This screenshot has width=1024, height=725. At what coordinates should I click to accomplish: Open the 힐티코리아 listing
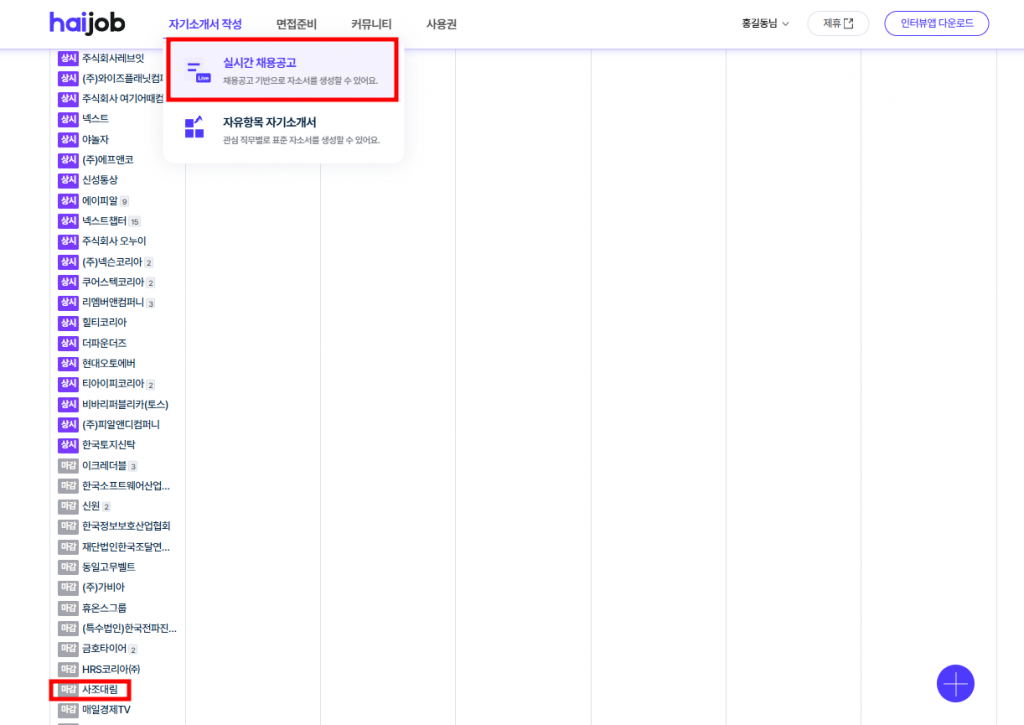(104, 323)
